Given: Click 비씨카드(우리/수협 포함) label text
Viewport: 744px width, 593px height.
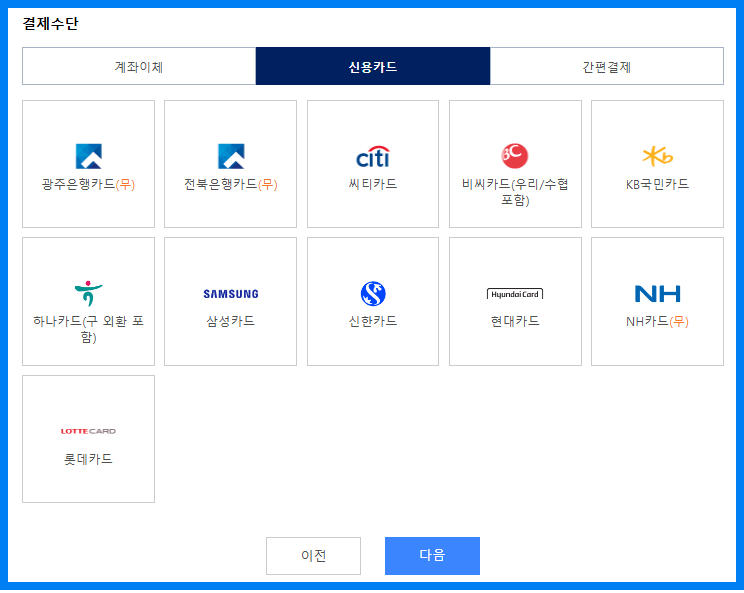Looking at the screenshot, I should tap(515, 192).
